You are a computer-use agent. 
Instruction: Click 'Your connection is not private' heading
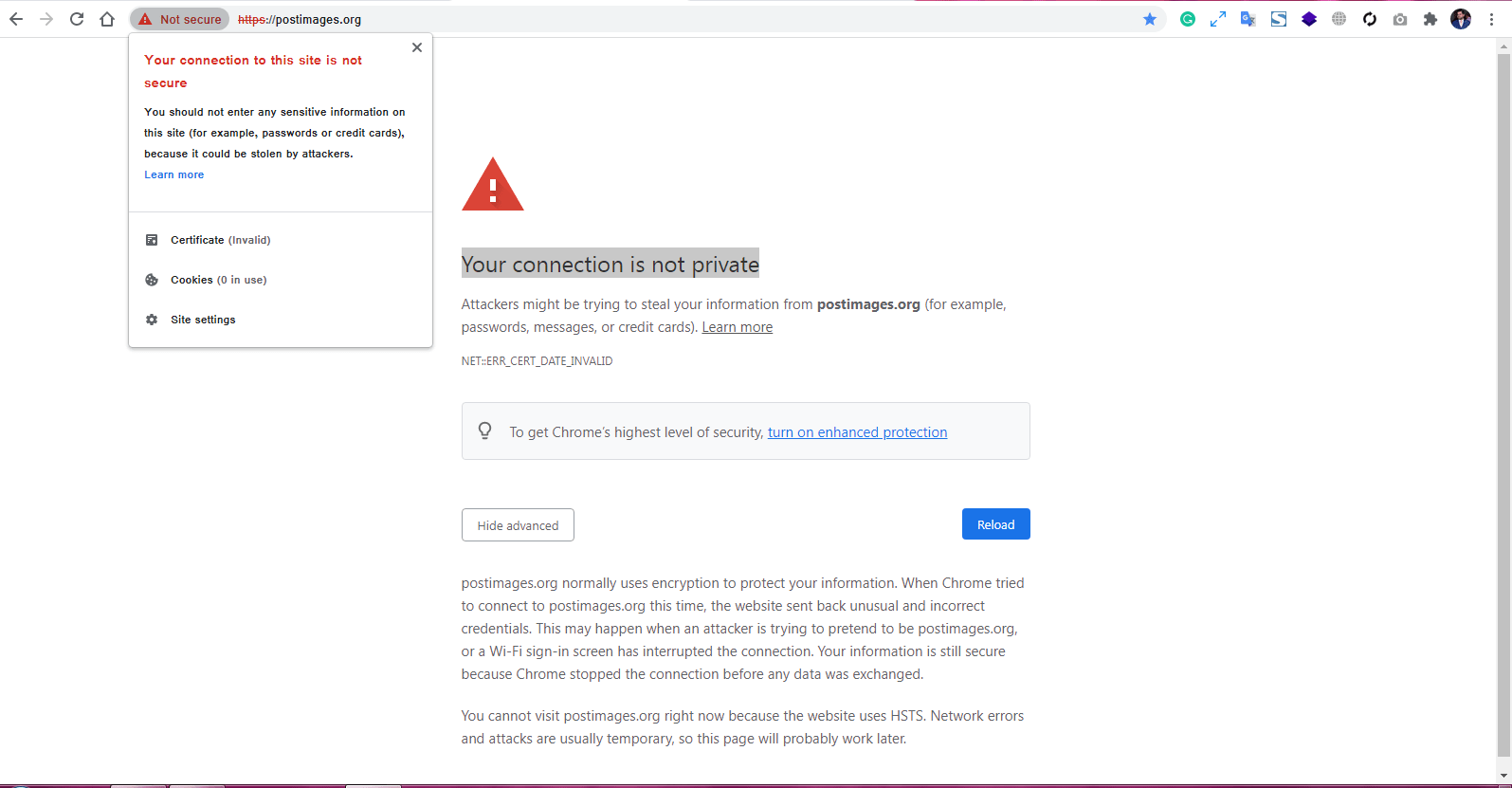tap(610, 264)
